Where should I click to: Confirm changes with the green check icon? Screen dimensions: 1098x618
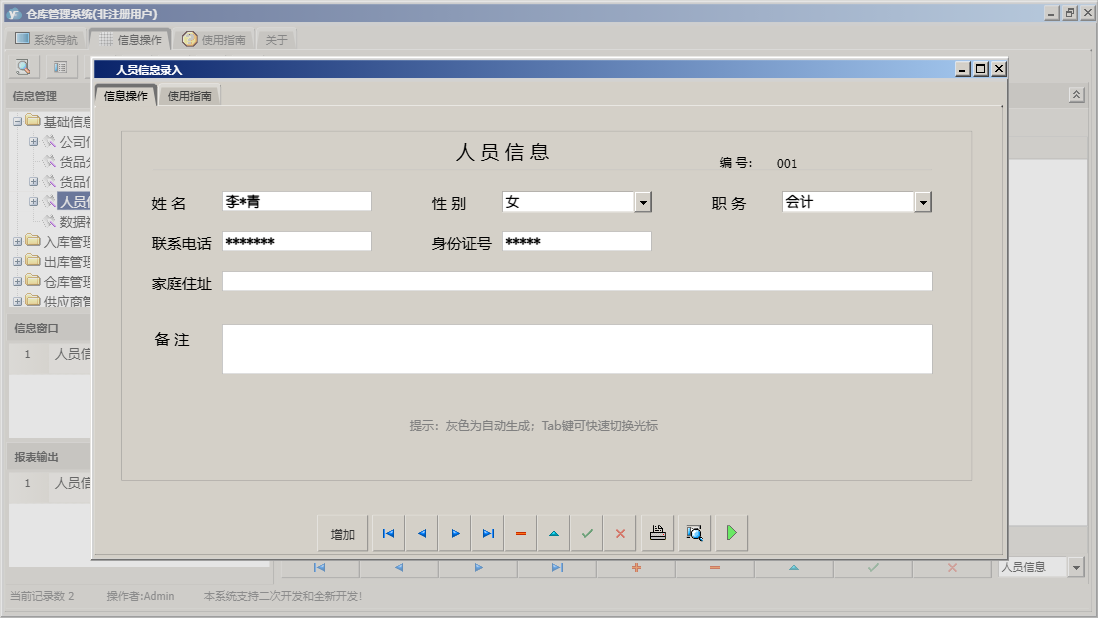(587, 533)
